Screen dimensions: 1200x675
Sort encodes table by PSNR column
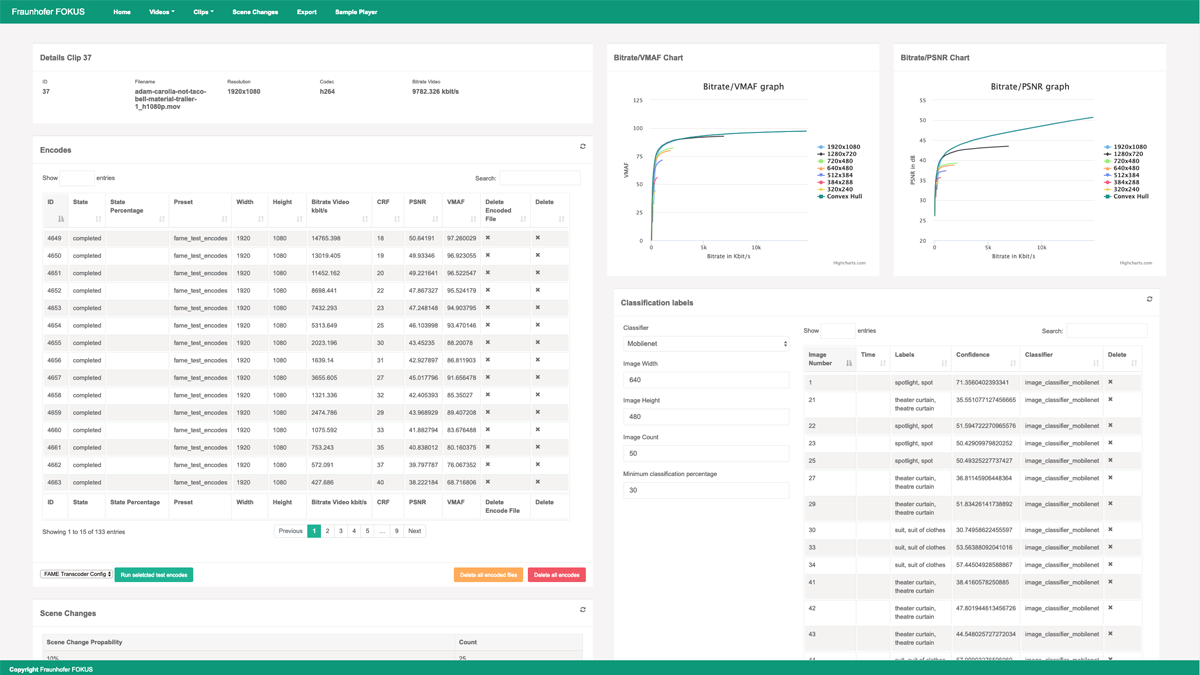click(423, 210)
